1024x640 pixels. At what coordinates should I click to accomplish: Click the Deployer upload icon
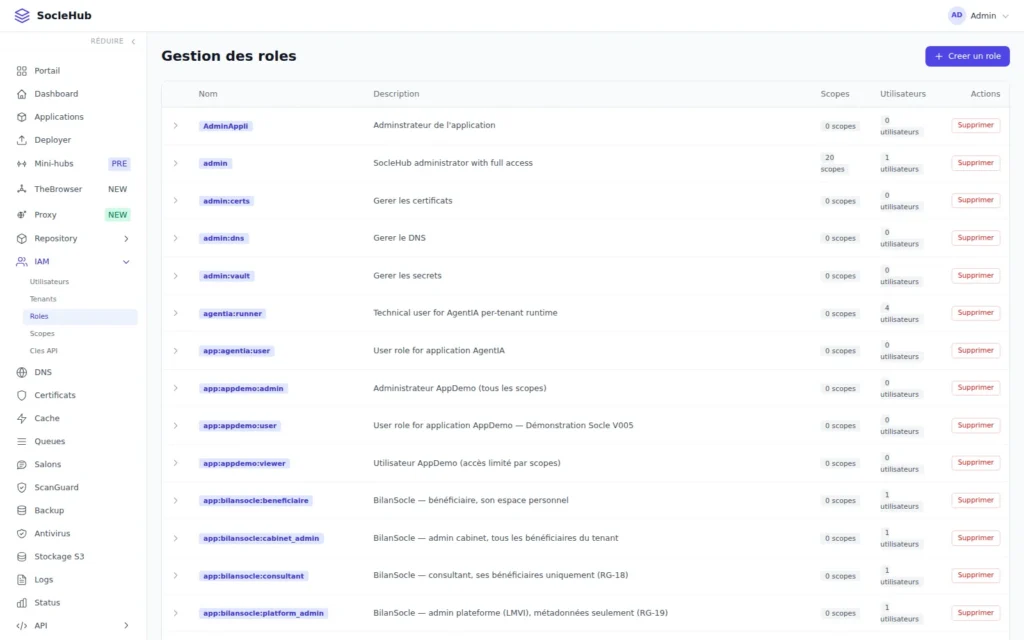coord(22,140)
